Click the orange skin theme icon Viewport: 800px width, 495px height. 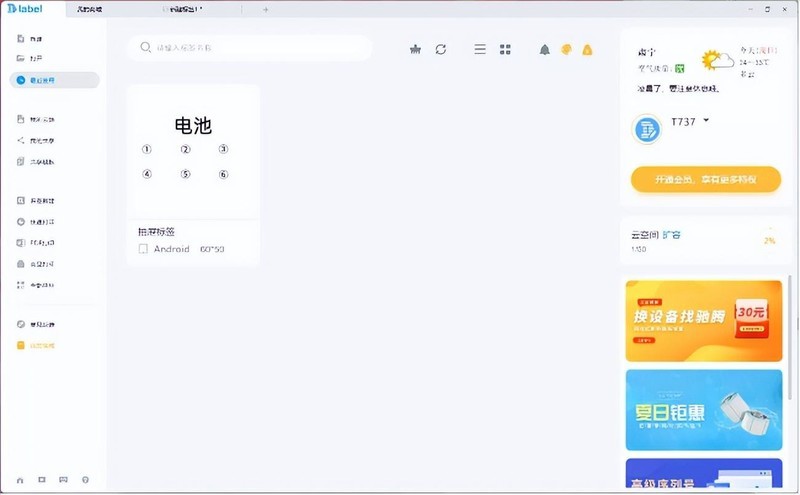pyautogui.click(x=566, y=50)
